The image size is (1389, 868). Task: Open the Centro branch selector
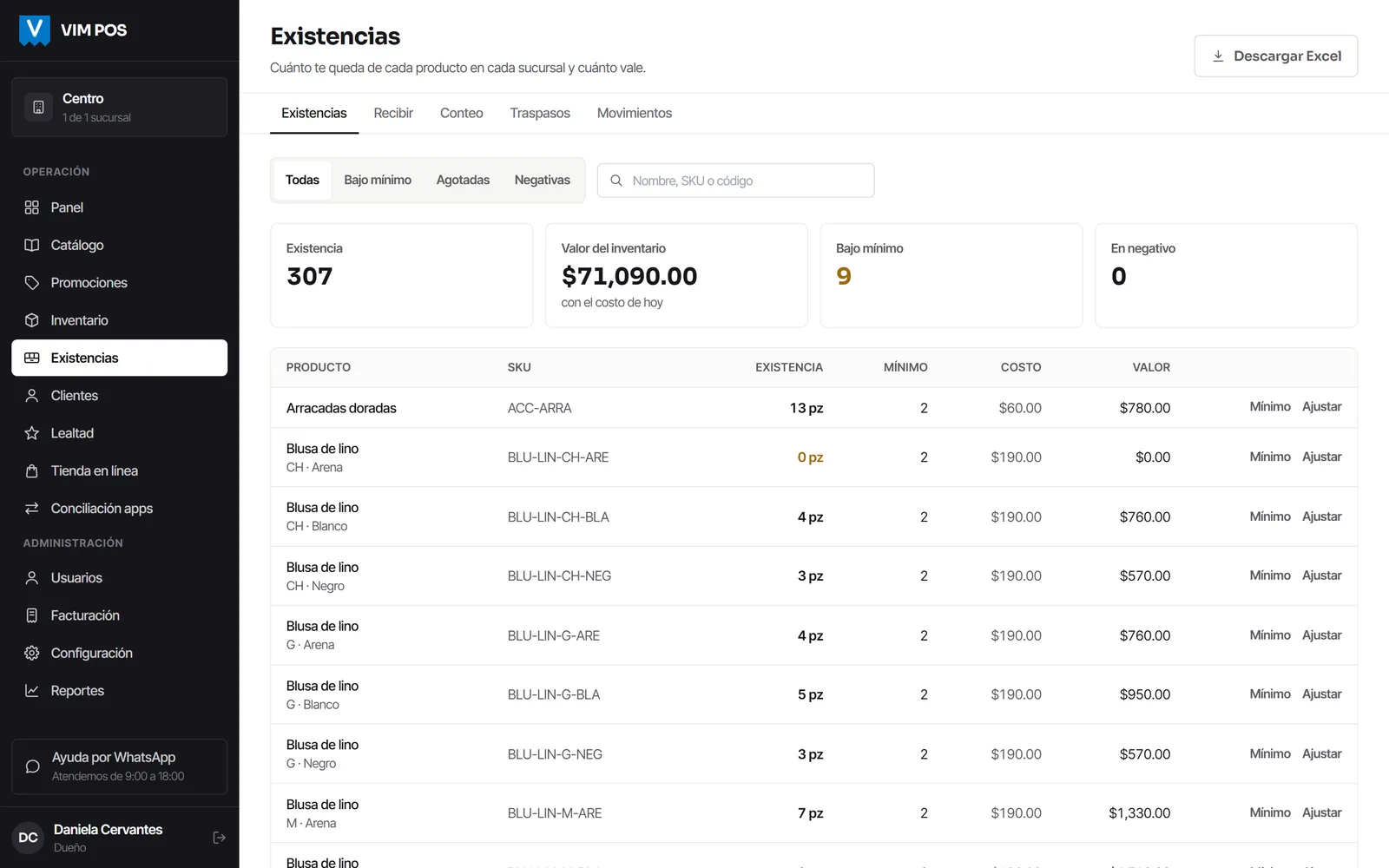[x=120, y=107]
